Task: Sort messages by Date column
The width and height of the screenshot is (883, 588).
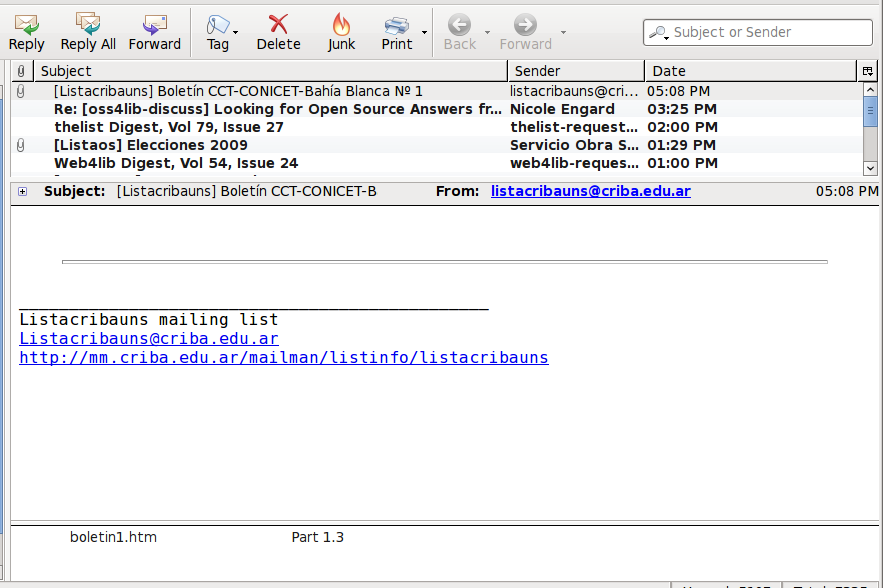Action: pos(750,71)
